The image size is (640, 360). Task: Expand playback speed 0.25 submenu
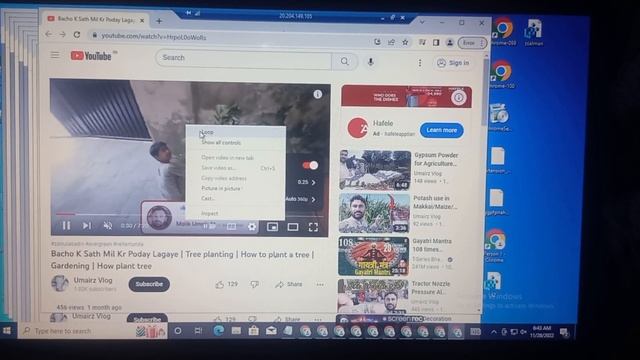[x=307, y=182]
